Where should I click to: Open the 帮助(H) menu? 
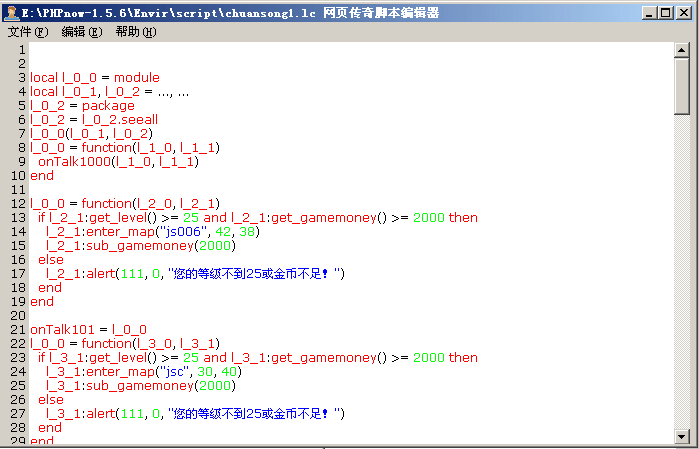point(135,32)
